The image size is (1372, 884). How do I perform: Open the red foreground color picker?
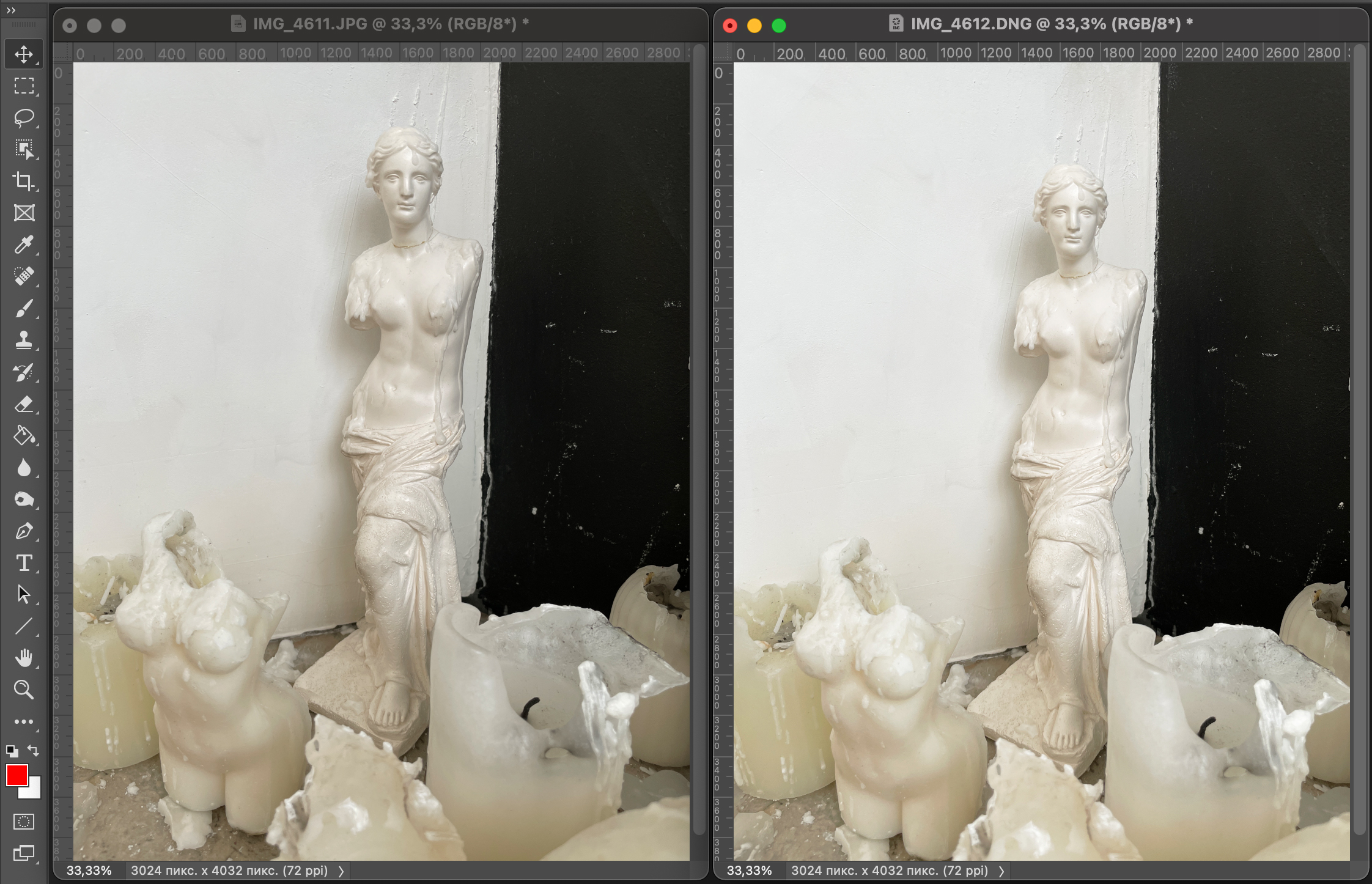[x=17, y=775]
